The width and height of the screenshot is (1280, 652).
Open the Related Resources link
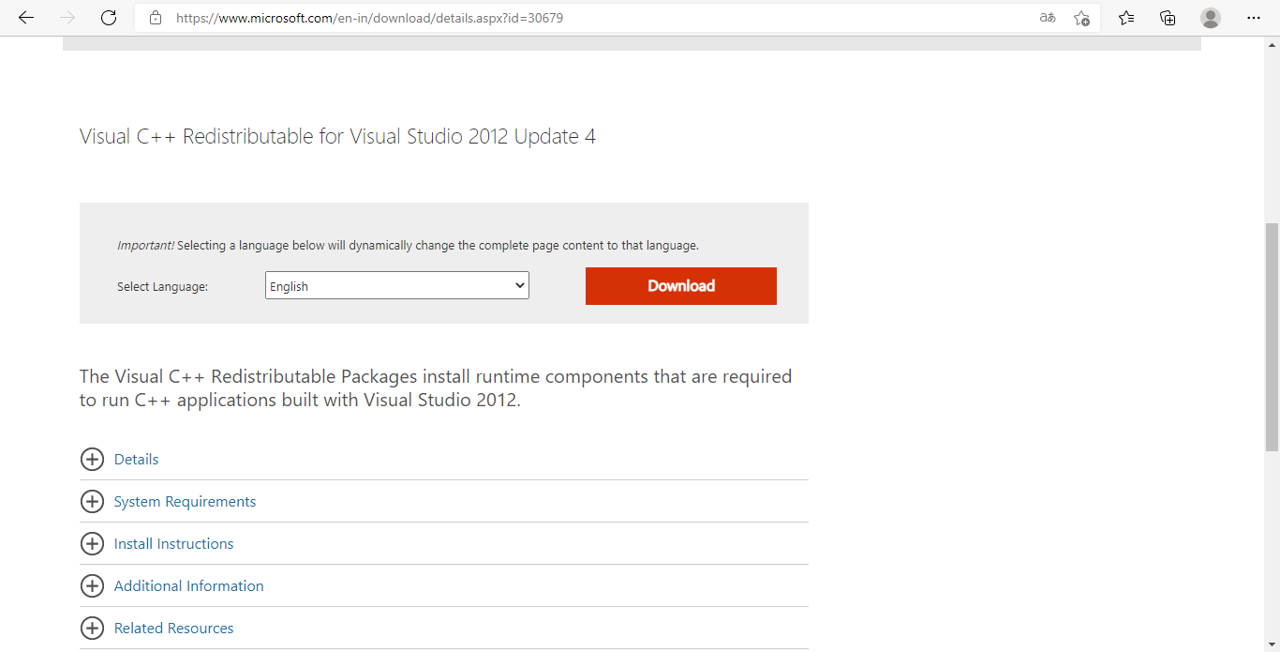174,628
